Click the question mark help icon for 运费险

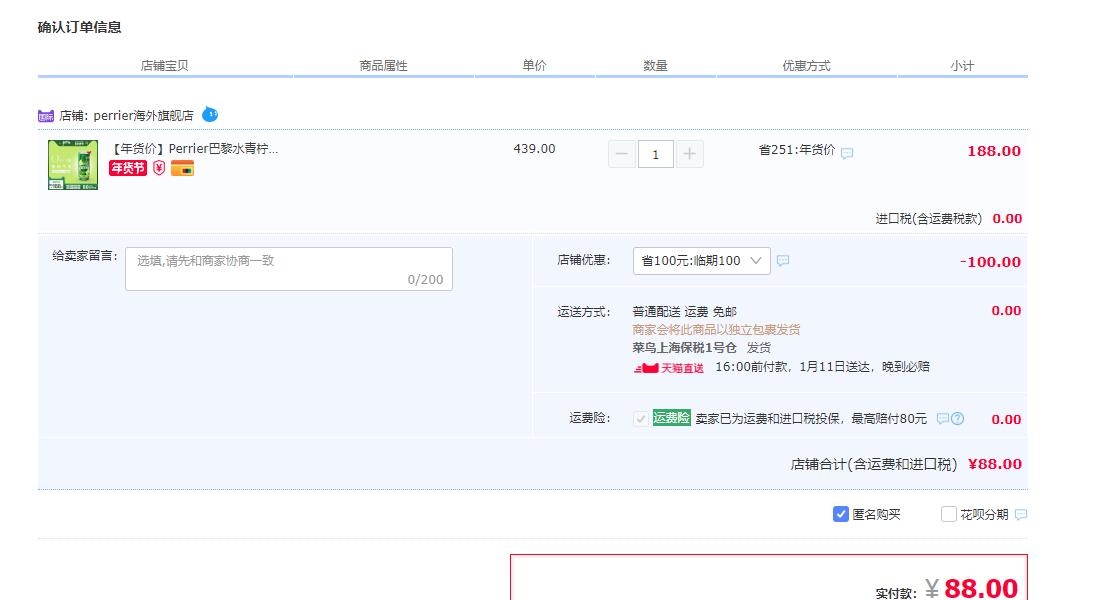click(x=958, y=419)
